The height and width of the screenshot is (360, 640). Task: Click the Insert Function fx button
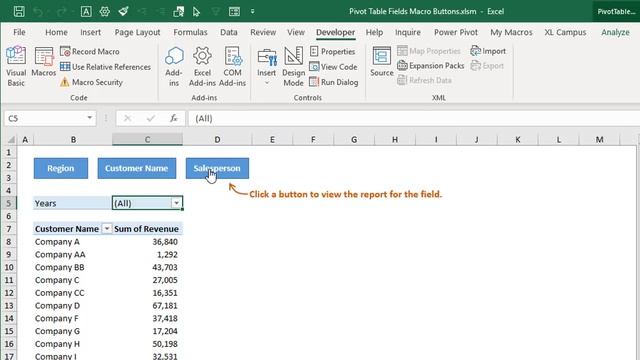click(173, 118)
